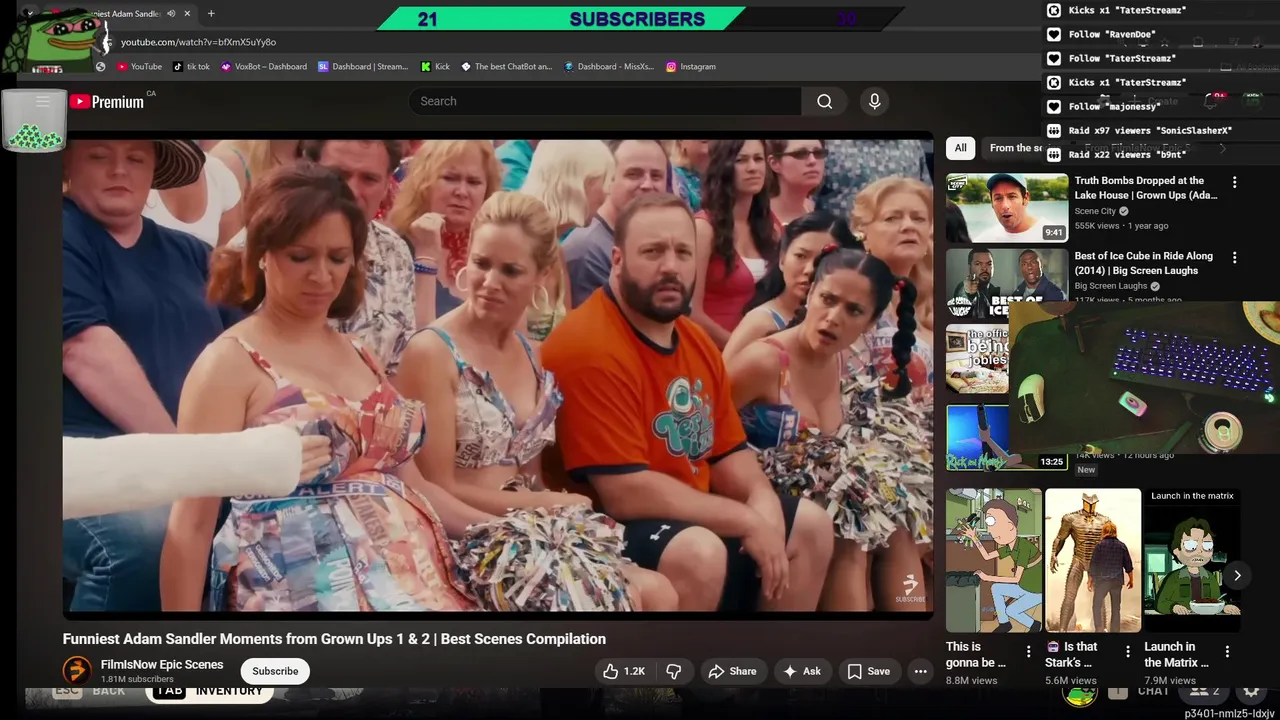
Task: Click Best of Ice Cube in Ride Along title
Action: click(x=1143, y=263)
